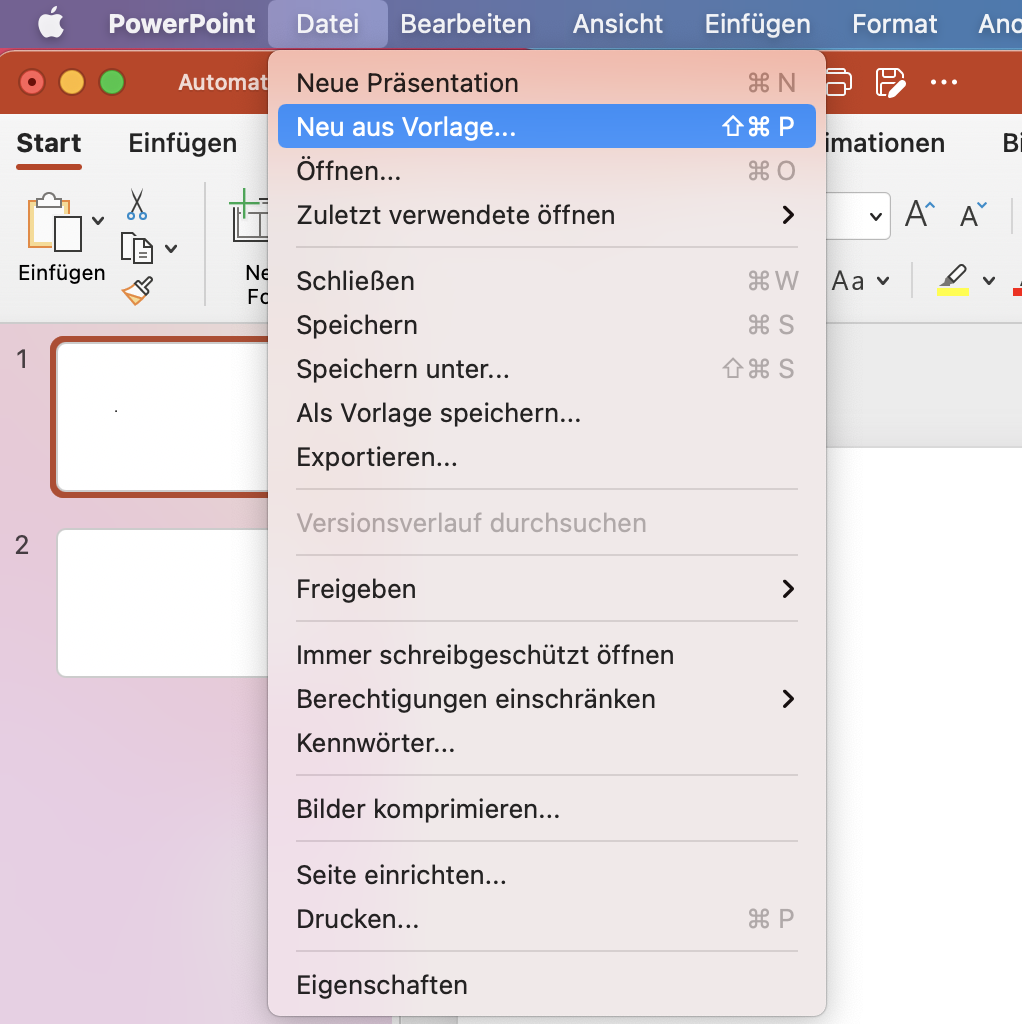Expand Zuletzt verwendete öffnen submenu
Screen dimensions: 1022x1024
coord(547,215)
